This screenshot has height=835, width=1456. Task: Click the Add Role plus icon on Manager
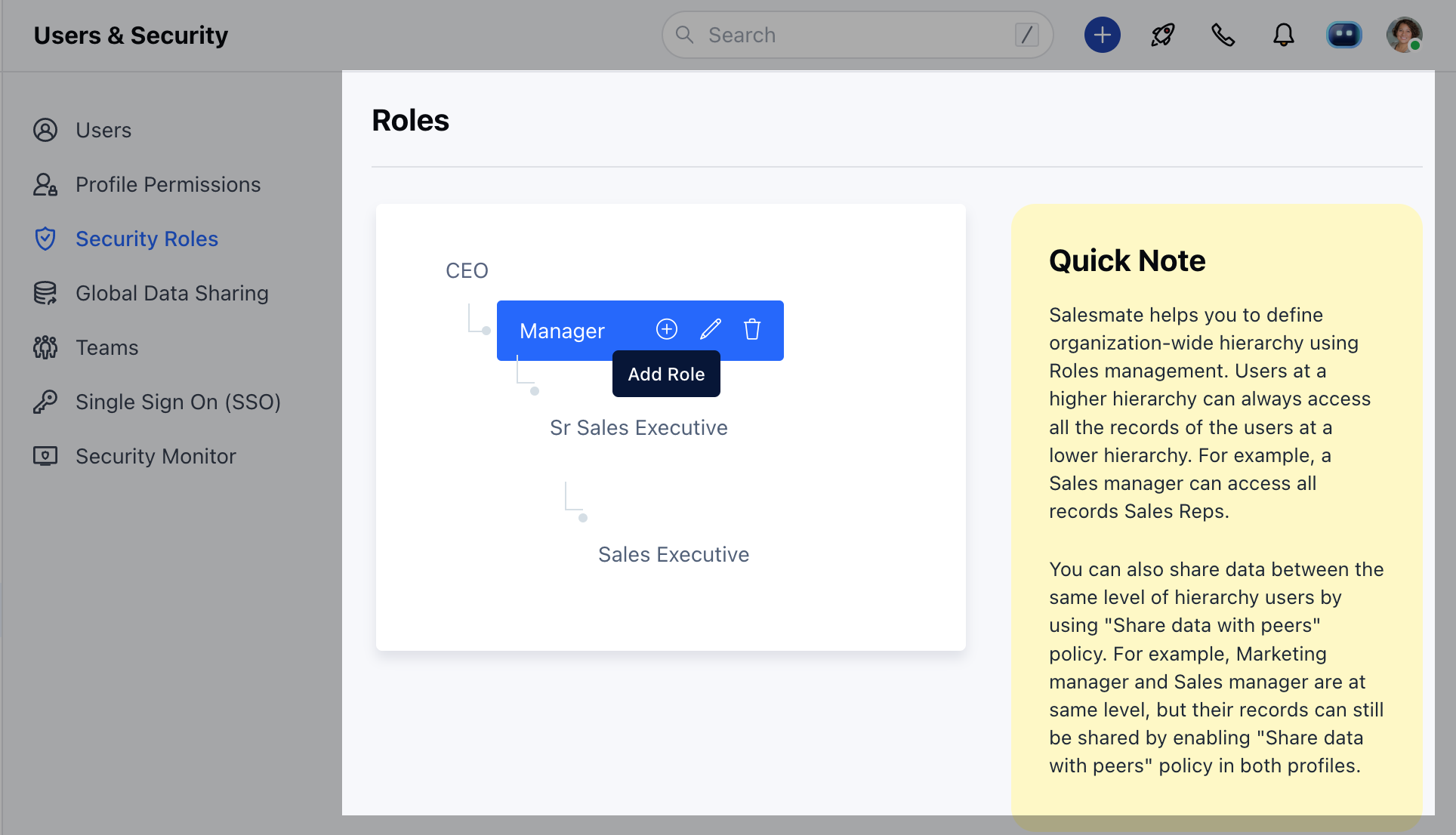point(666,330)
